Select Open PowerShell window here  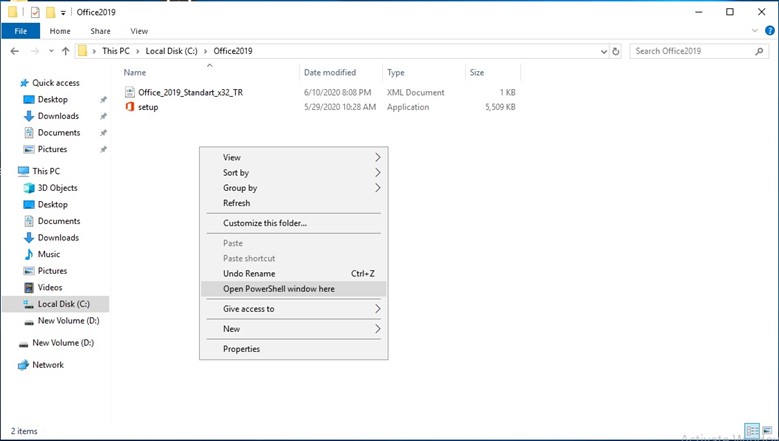coord(294,289)
